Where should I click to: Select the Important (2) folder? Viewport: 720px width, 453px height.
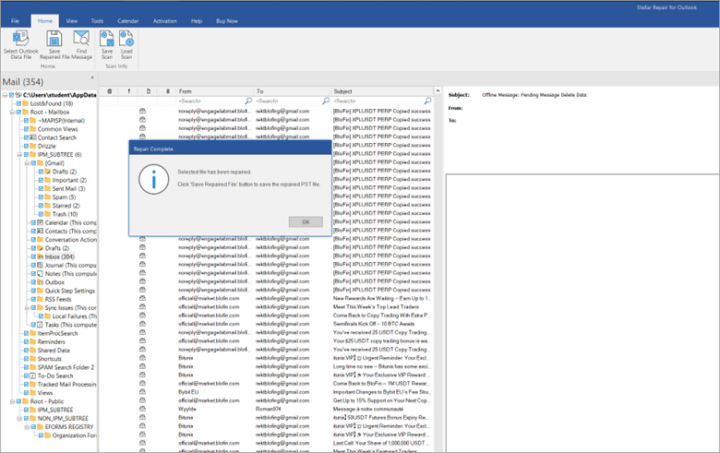click(x=69, y=180)
